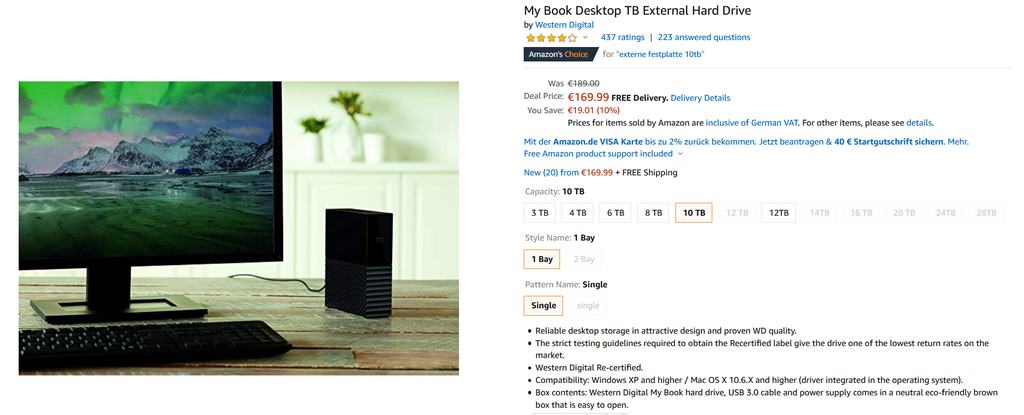The height and width of the screenshot is (415, 1024).
Task: Open the Amazon's Choice badge
Action: pyautogui.click(x=560, y=54)
